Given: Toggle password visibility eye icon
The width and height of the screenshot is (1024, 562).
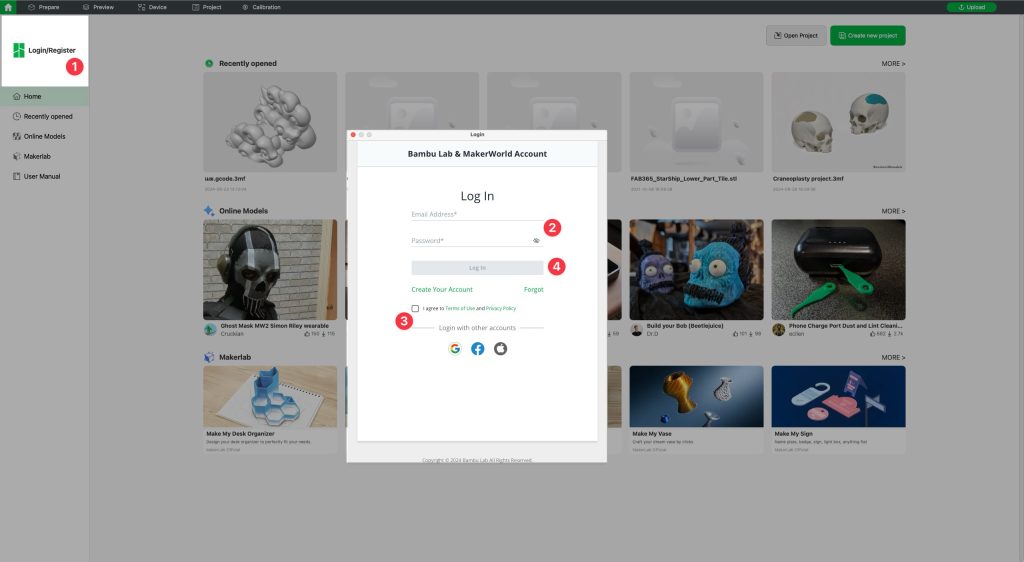Looking at the screenshot, I should click(536, 241).
